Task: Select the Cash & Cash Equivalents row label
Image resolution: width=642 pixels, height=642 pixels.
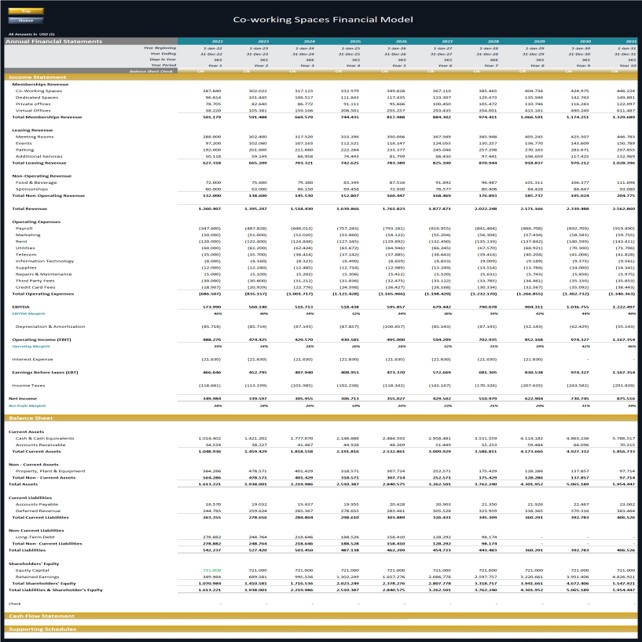Action: (45, 439)
